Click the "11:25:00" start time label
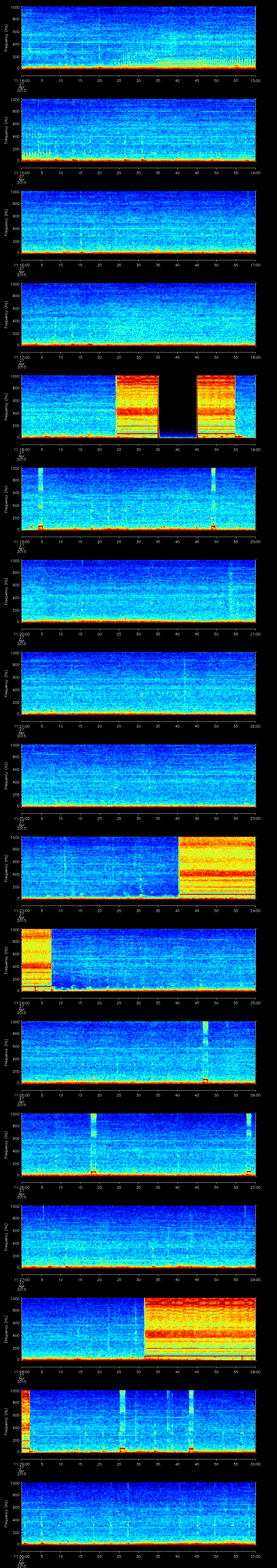Image resolution: width=277 pixels, height=1568 pixels. (21, 1095)
